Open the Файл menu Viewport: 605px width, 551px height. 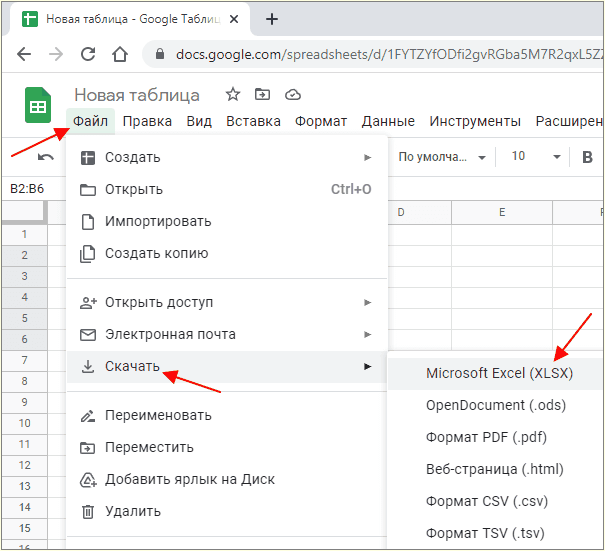pyautogui.click(x=90, y=121)
